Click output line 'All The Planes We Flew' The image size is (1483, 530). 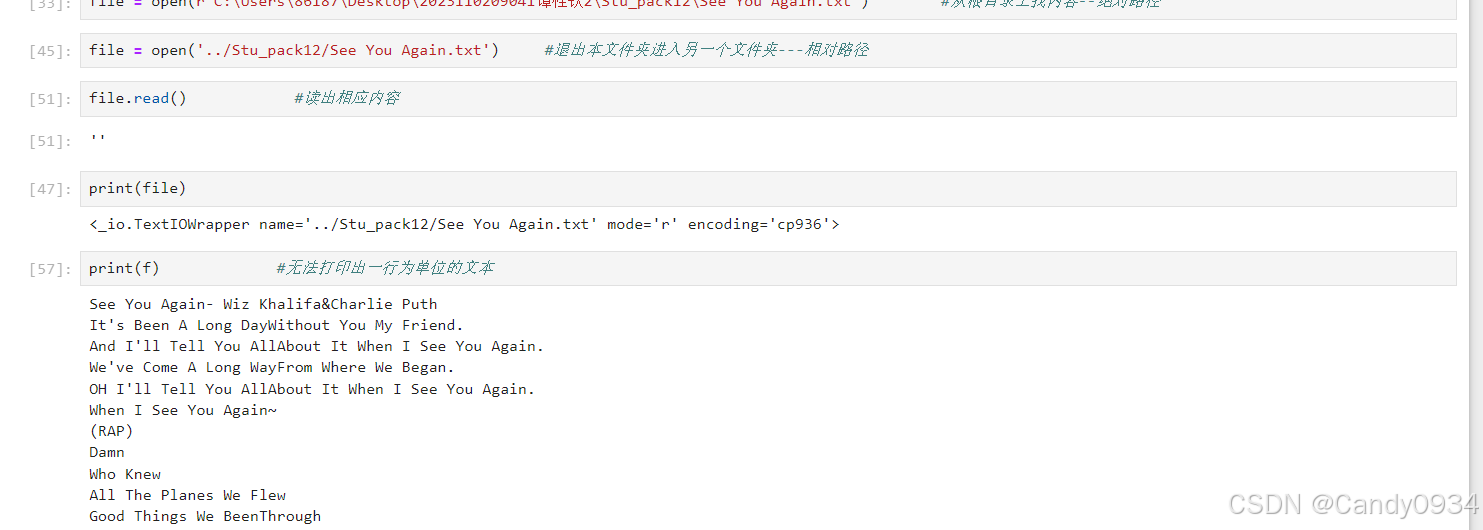187,495
